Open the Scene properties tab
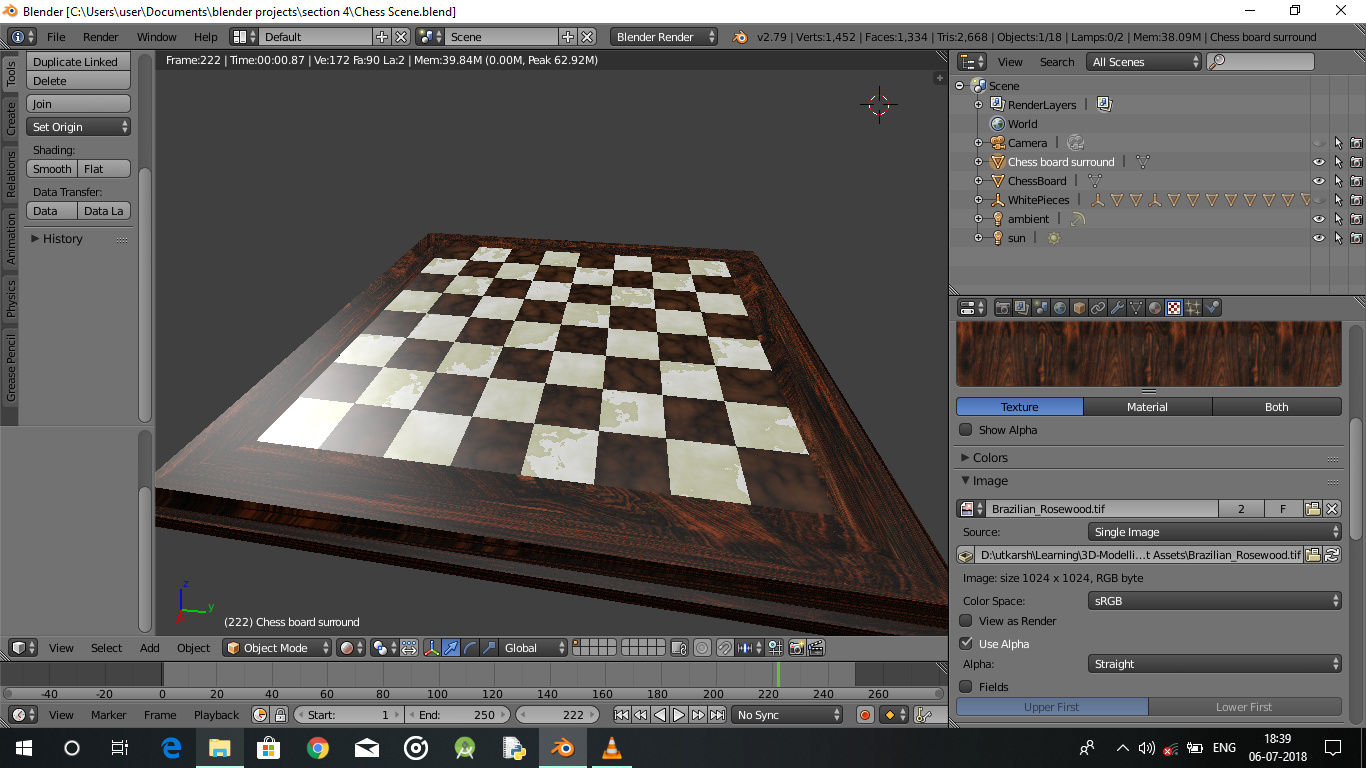 1040,308
